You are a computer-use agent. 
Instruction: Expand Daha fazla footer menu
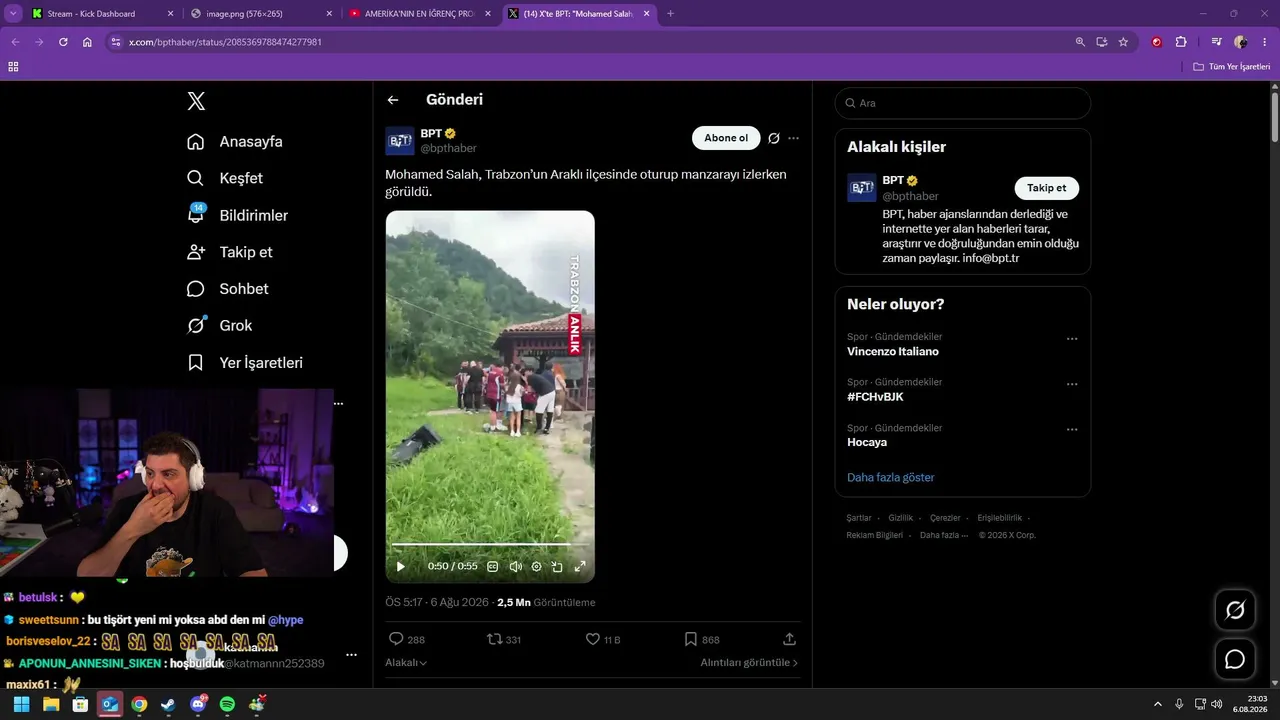coord(943,535)
